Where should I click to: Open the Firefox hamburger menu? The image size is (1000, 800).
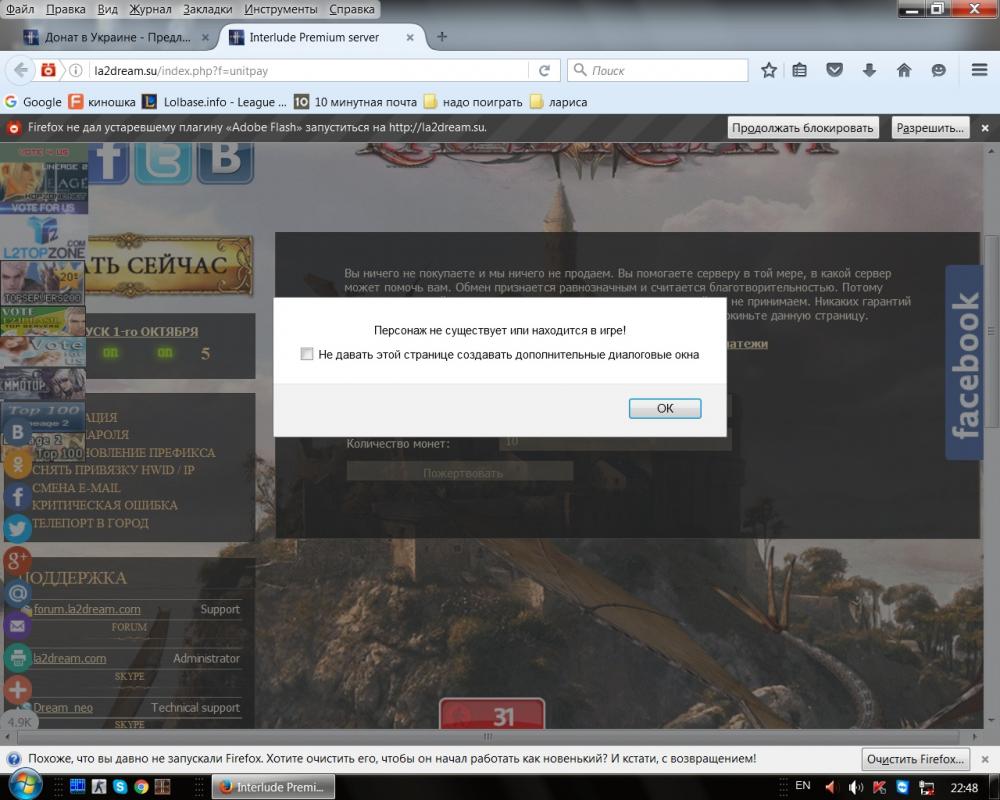click(x=979, y=71)
